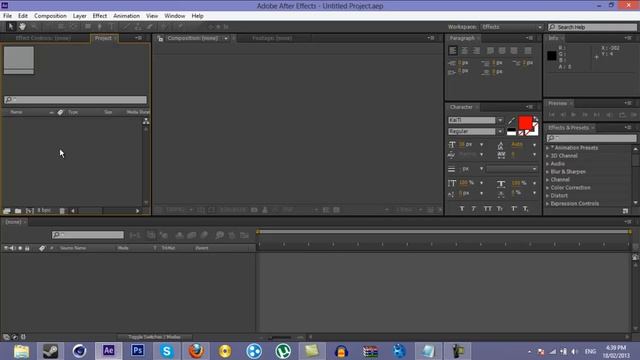Select the Hand tool

pos(22,27)
